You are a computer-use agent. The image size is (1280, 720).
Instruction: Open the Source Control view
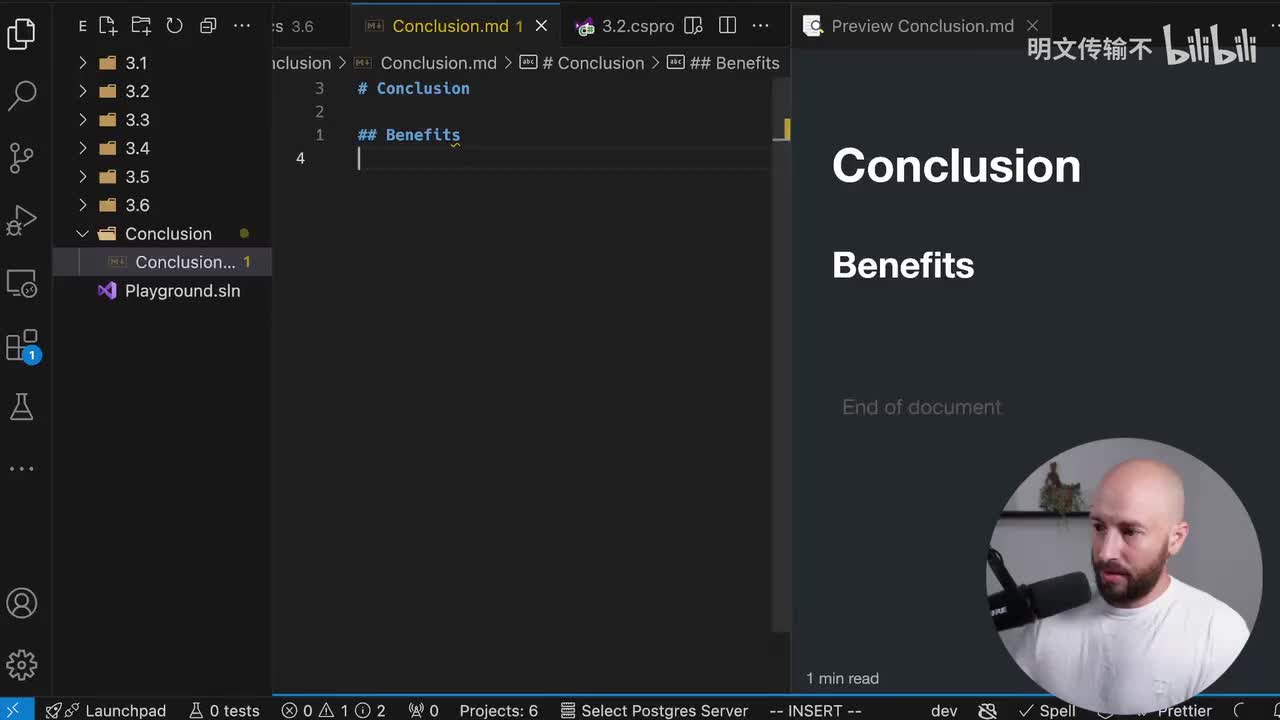pyautogui.click(x=21, y=158)
